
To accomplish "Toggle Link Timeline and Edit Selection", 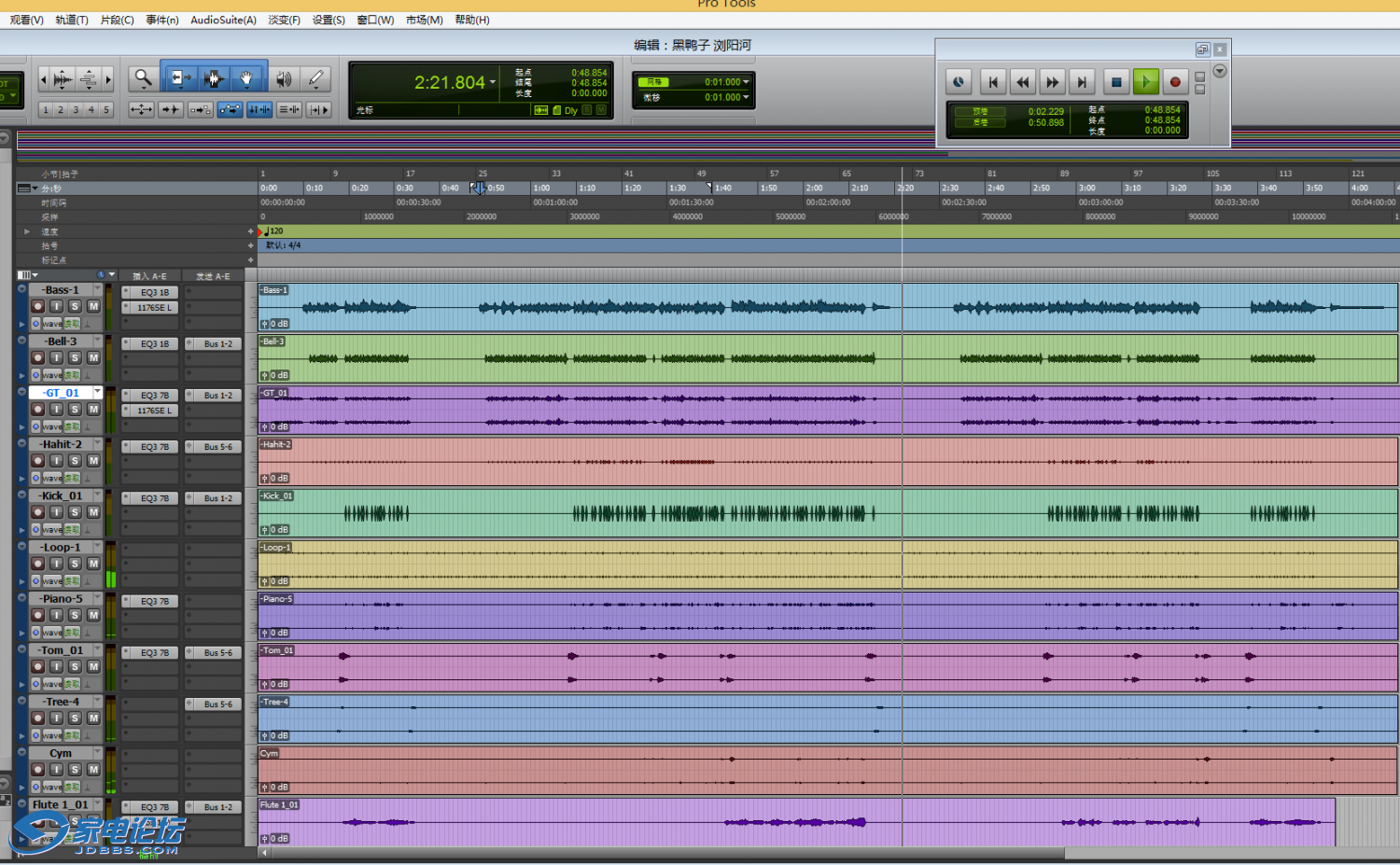I will tap(259, 110).
